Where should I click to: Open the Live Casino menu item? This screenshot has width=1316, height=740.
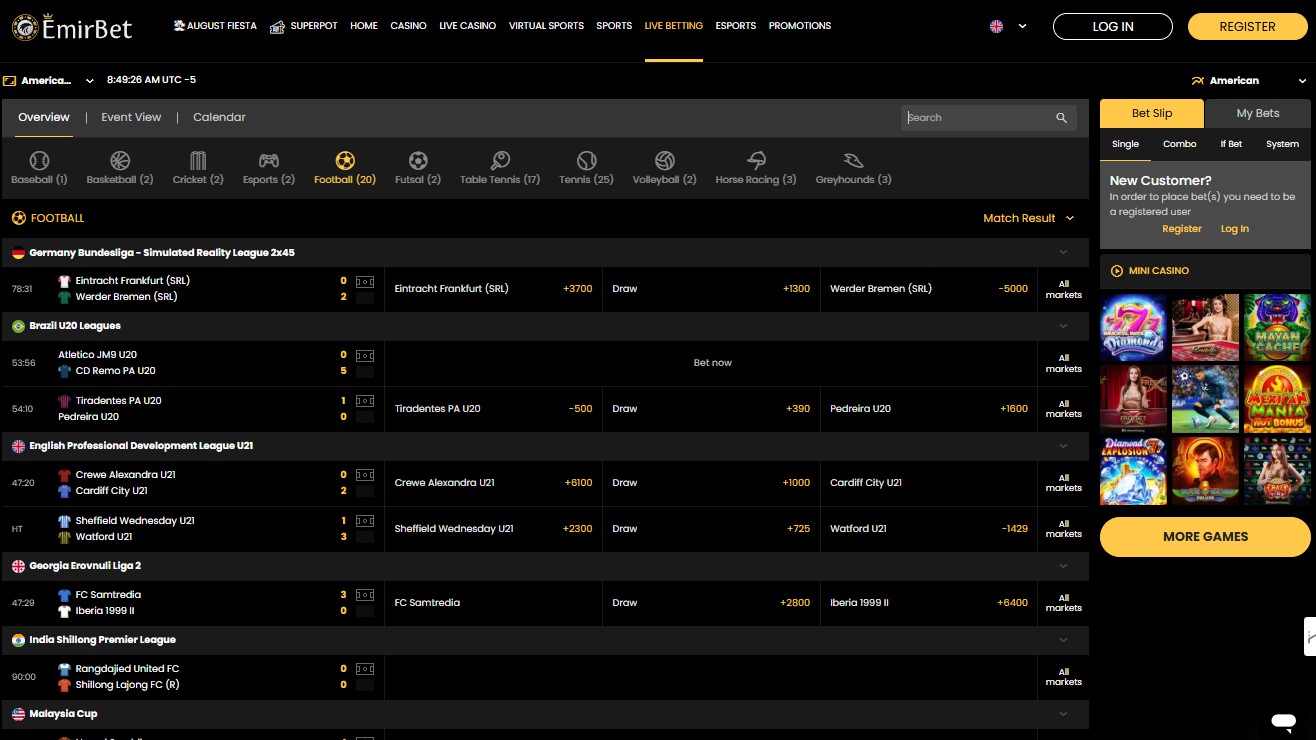[x=467, y=26]
